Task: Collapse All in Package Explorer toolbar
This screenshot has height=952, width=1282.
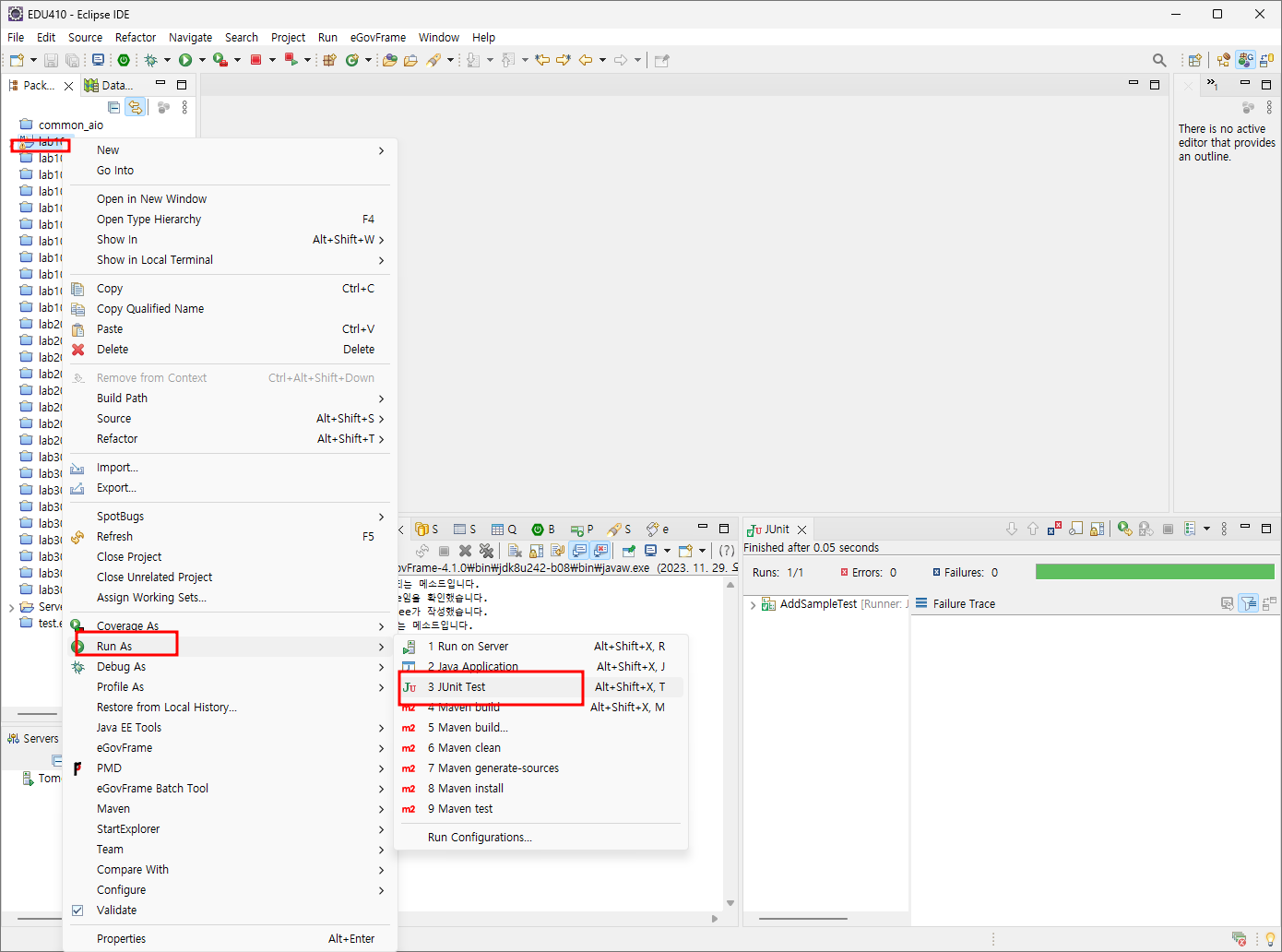Action: pyautogui.click(x=113, y=107)
